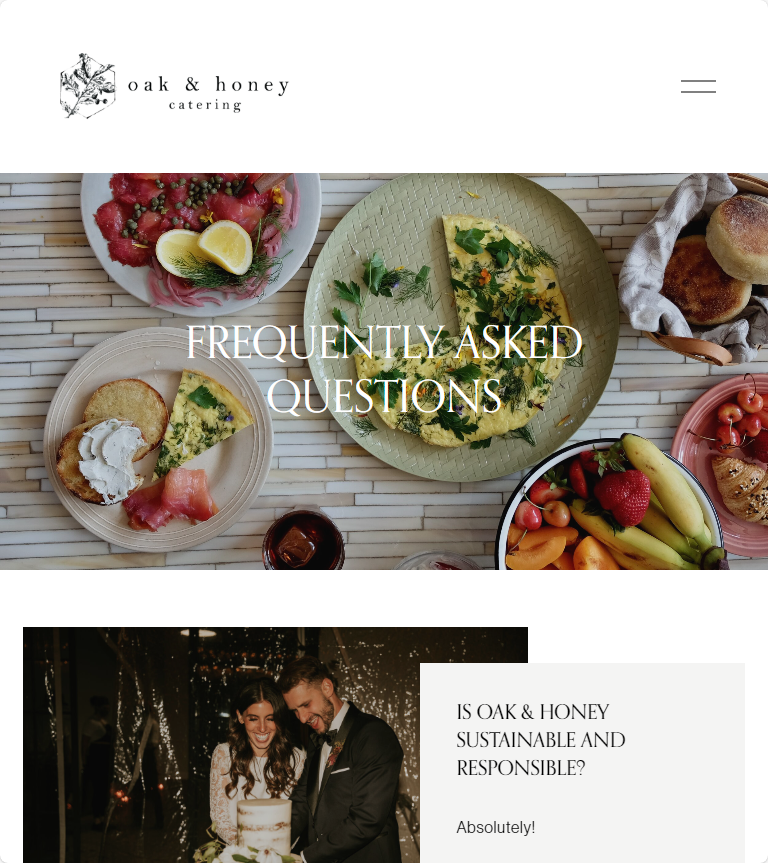Click the lemon halves on the salmon plate
768x863 pixels.
point(204,250)
